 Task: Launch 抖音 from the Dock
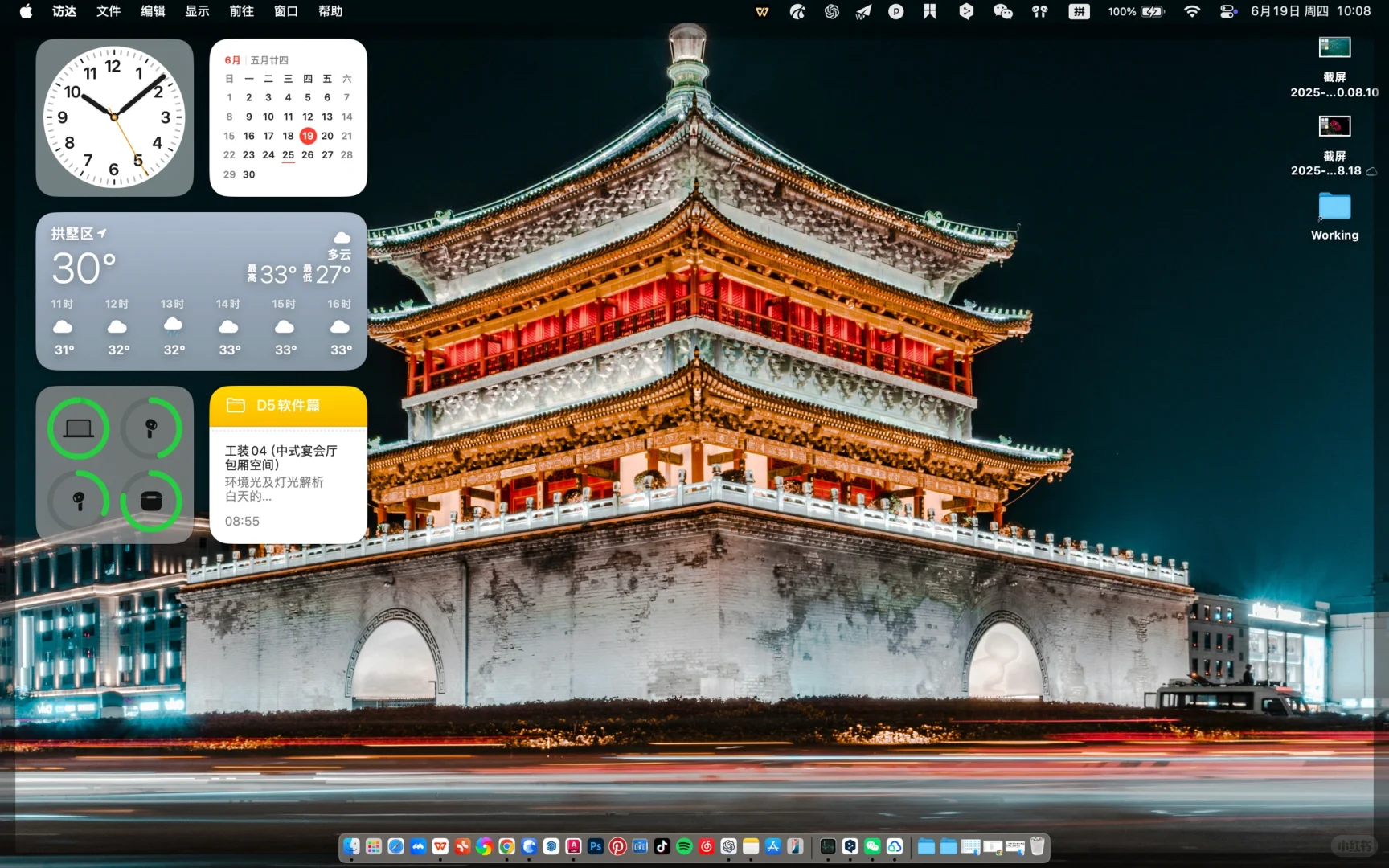663,846
